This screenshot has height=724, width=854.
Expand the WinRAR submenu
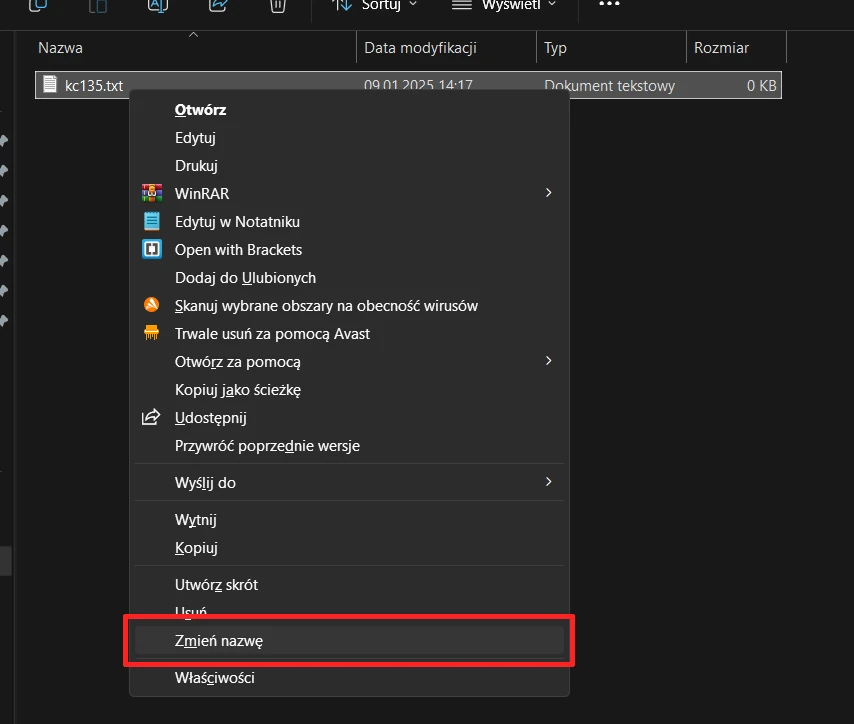pos(349,193)
